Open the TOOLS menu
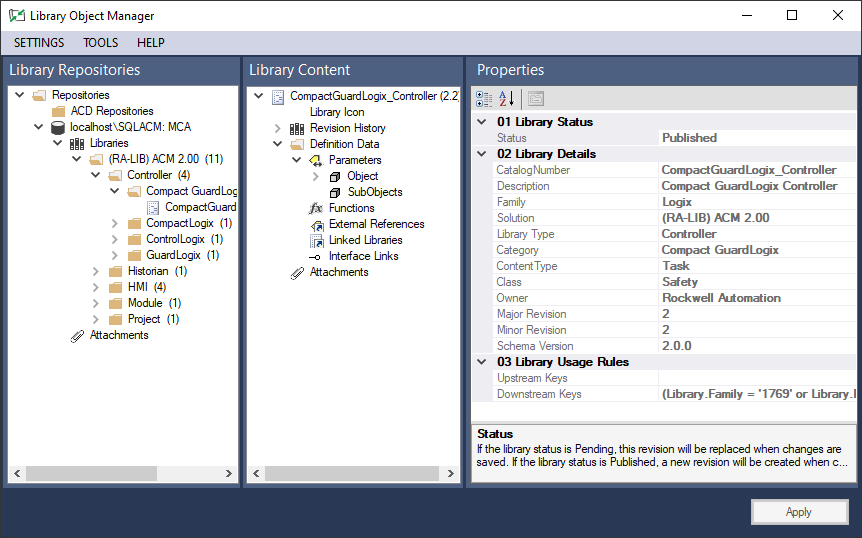The height and width of the screenshot is (538, 862). [x=101, y=43]
